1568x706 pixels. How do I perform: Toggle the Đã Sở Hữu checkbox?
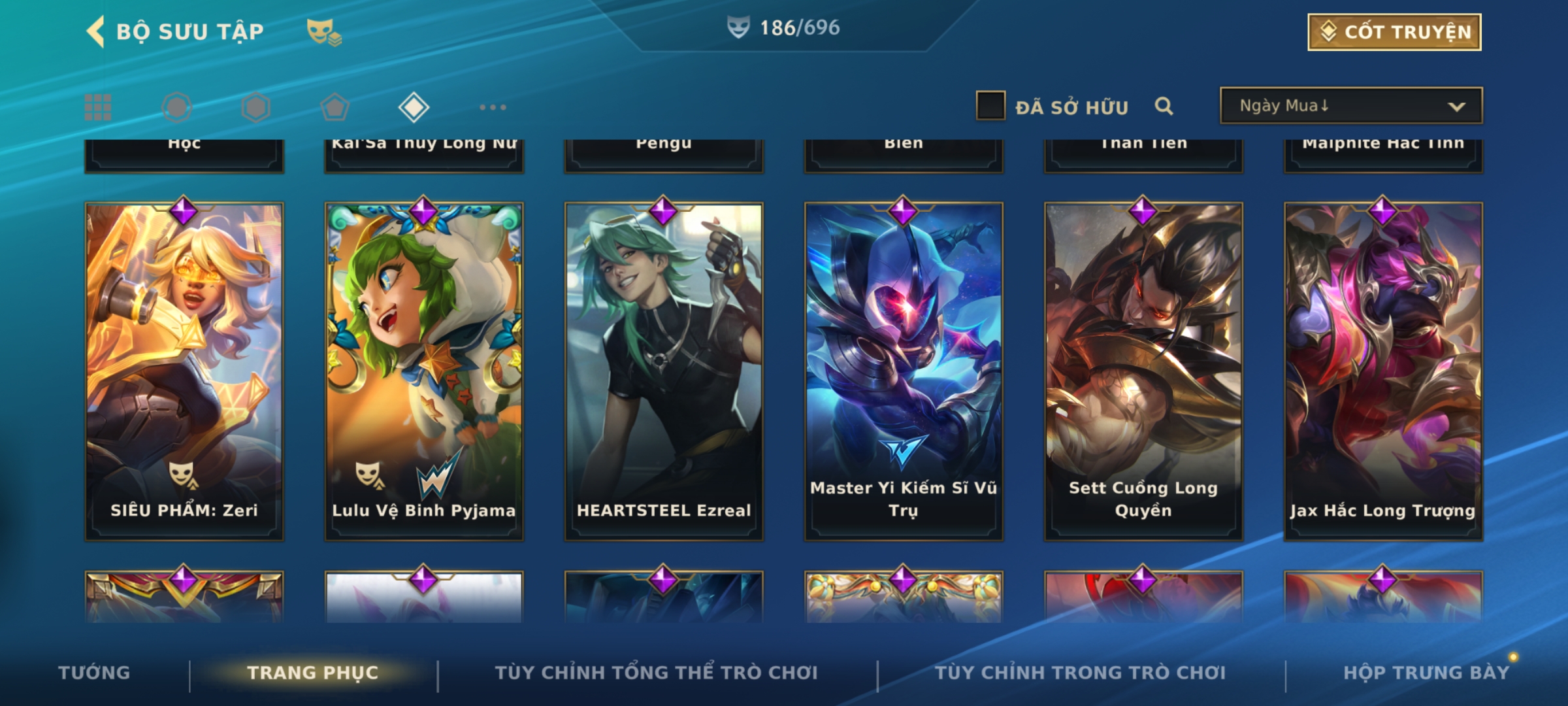(x=990, y=106)
